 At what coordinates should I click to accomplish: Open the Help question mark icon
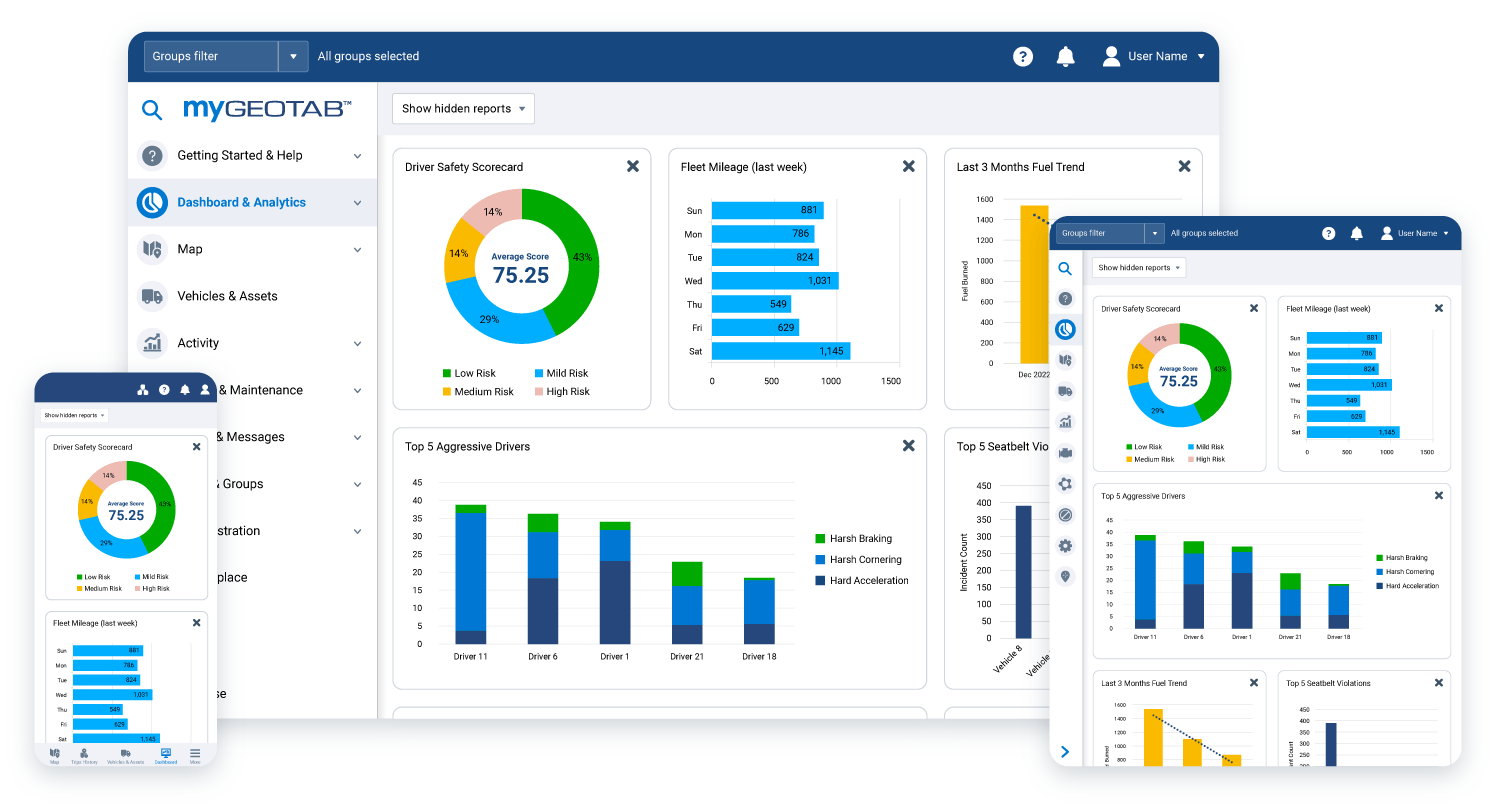(x=1022, y=56)
